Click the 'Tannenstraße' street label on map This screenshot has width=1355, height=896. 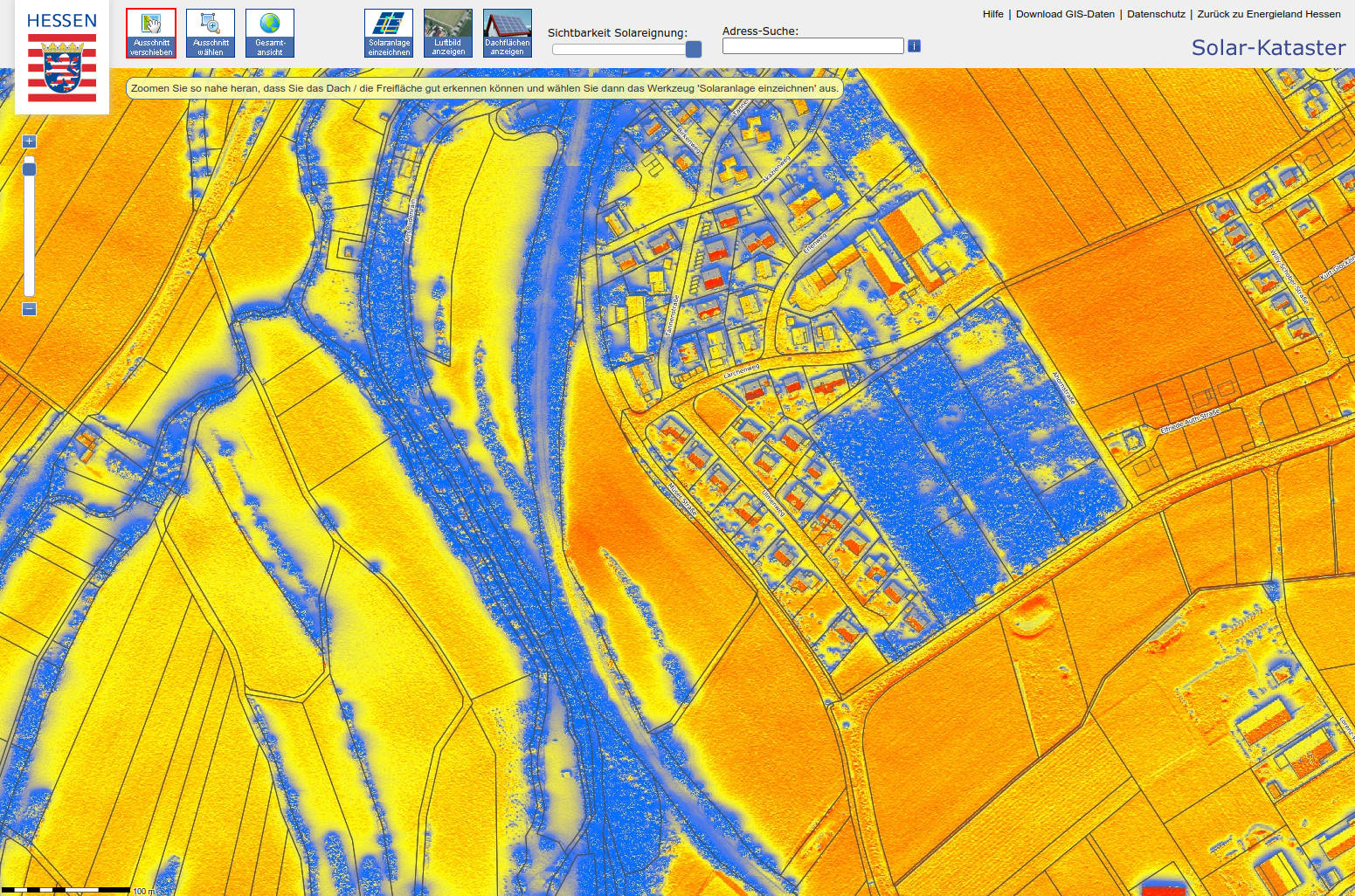coord(674,315)
